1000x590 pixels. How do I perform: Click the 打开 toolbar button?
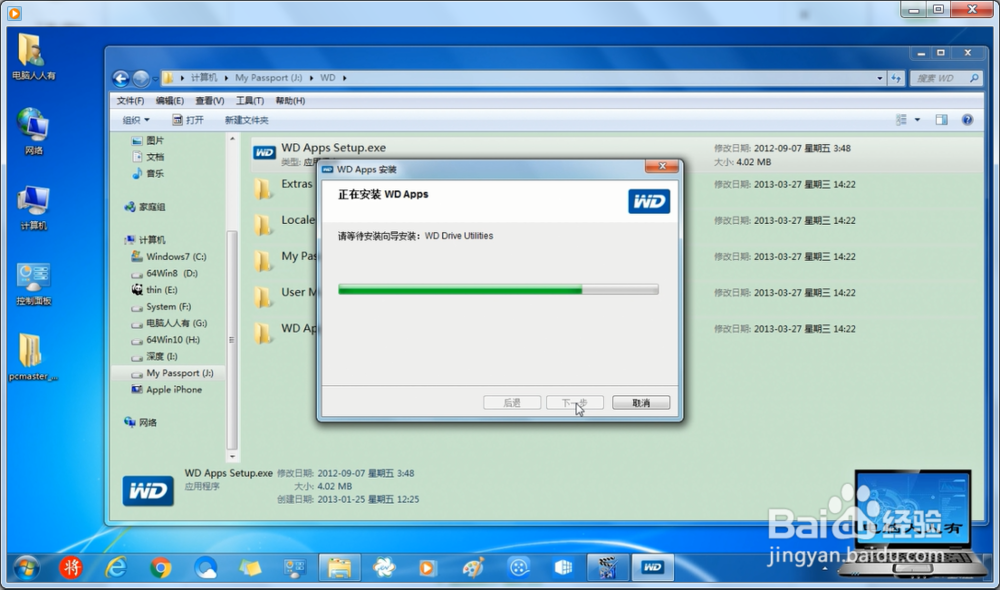(x=188, y=120)
